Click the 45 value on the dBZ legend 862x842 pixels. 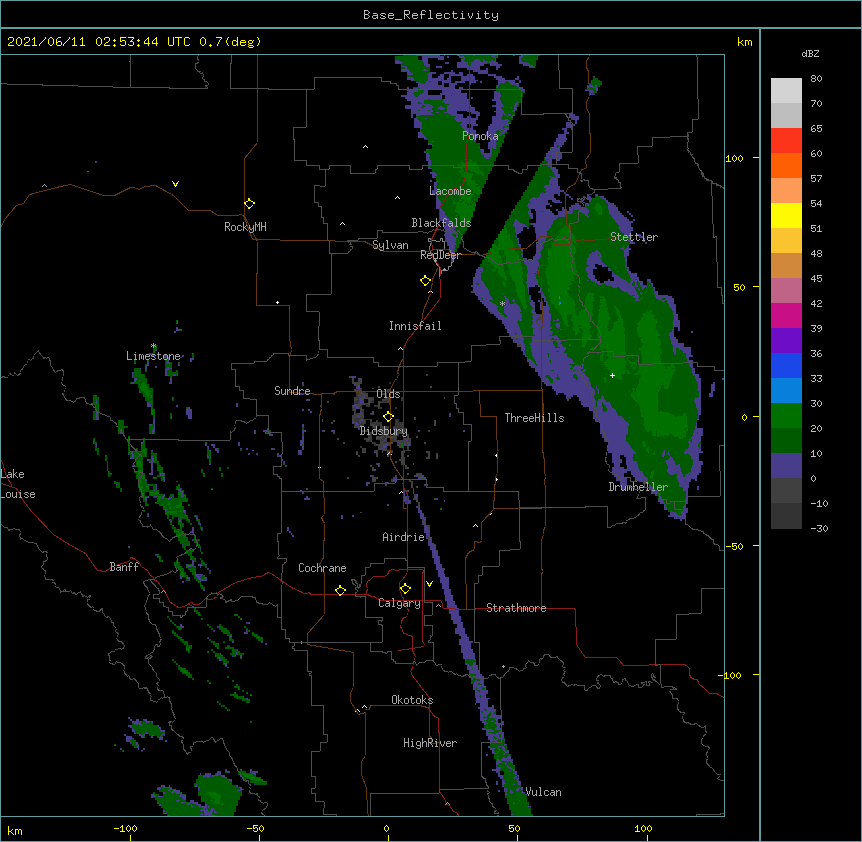(816, 279)
